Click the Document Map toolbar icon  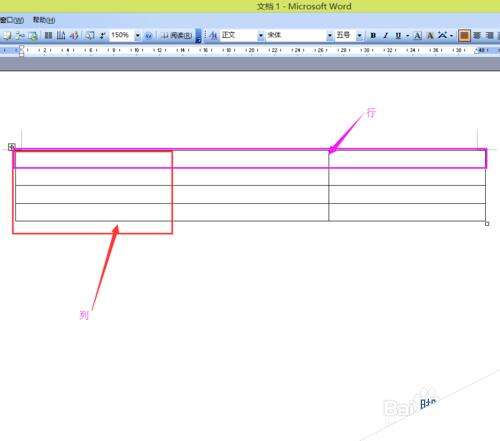tap(90, 35)
